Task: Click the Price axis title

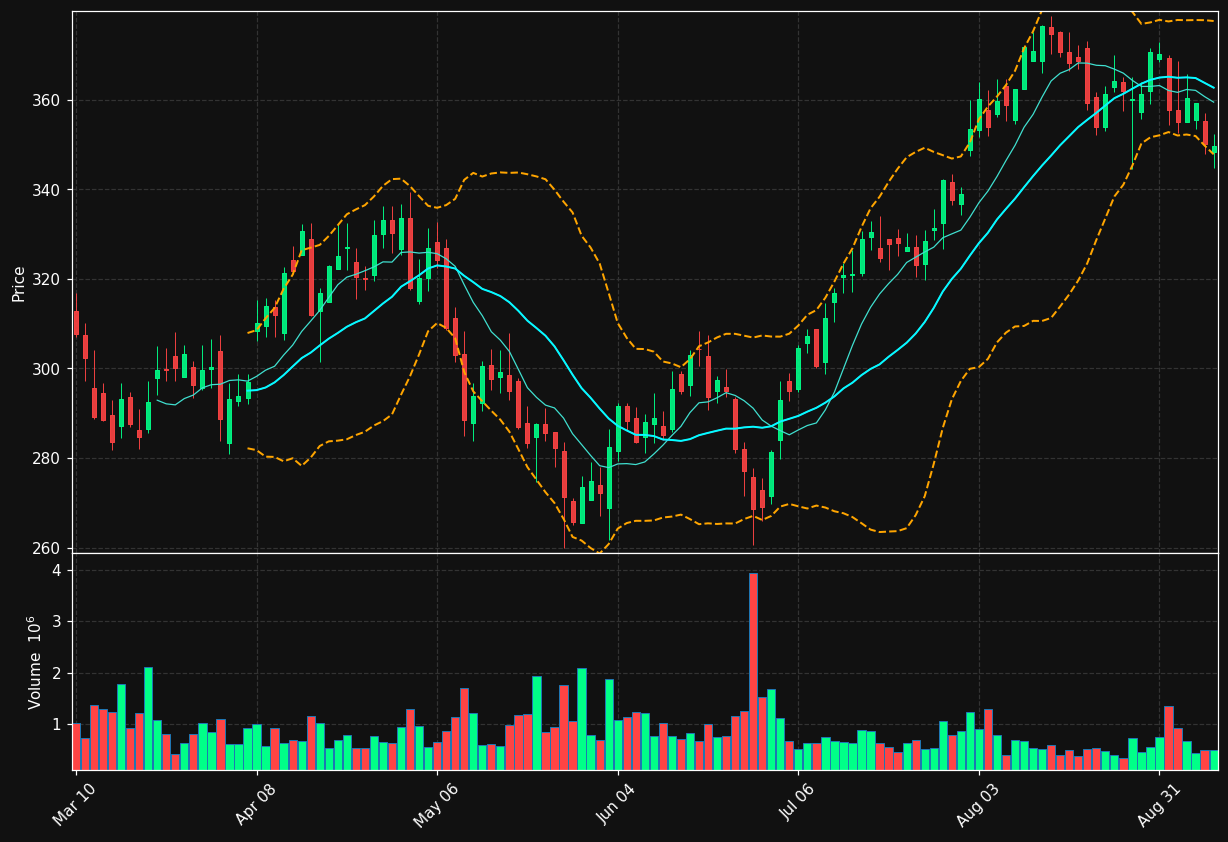Action: (19, 283)
